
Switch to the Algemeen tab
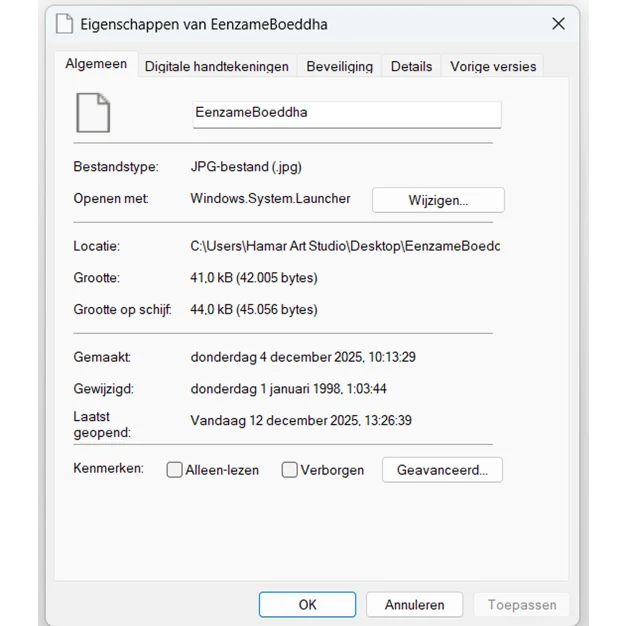[96, 64]
